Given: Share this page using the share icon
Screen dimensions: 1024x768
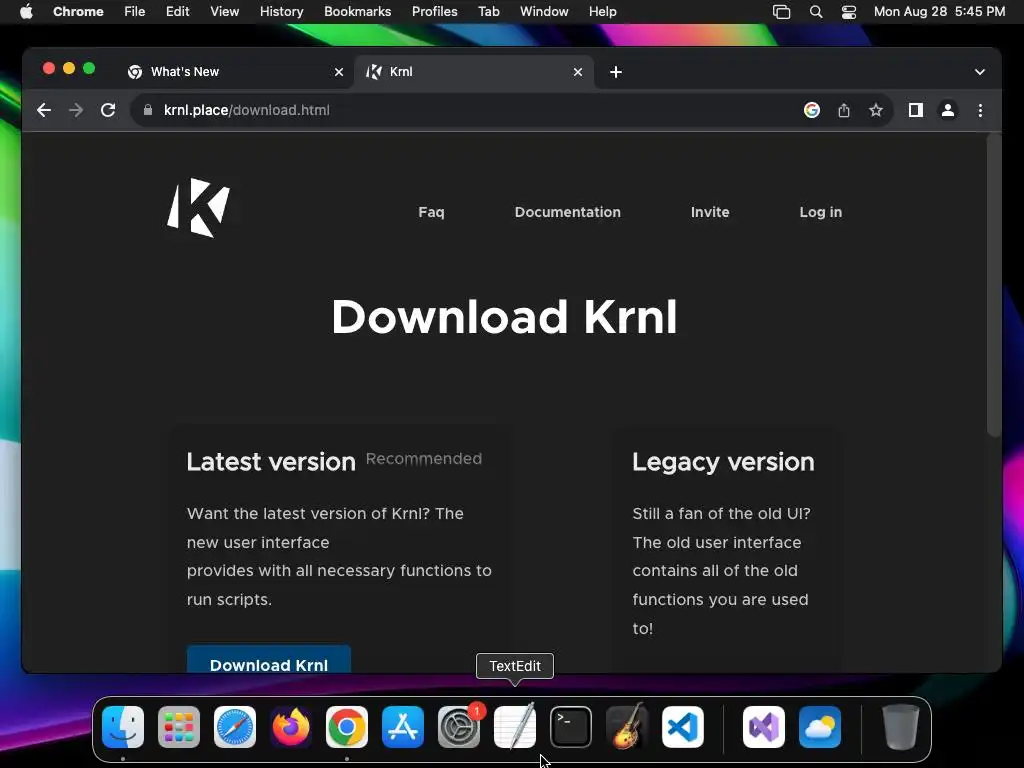Looking at the screenshot, I should [844, 110].
